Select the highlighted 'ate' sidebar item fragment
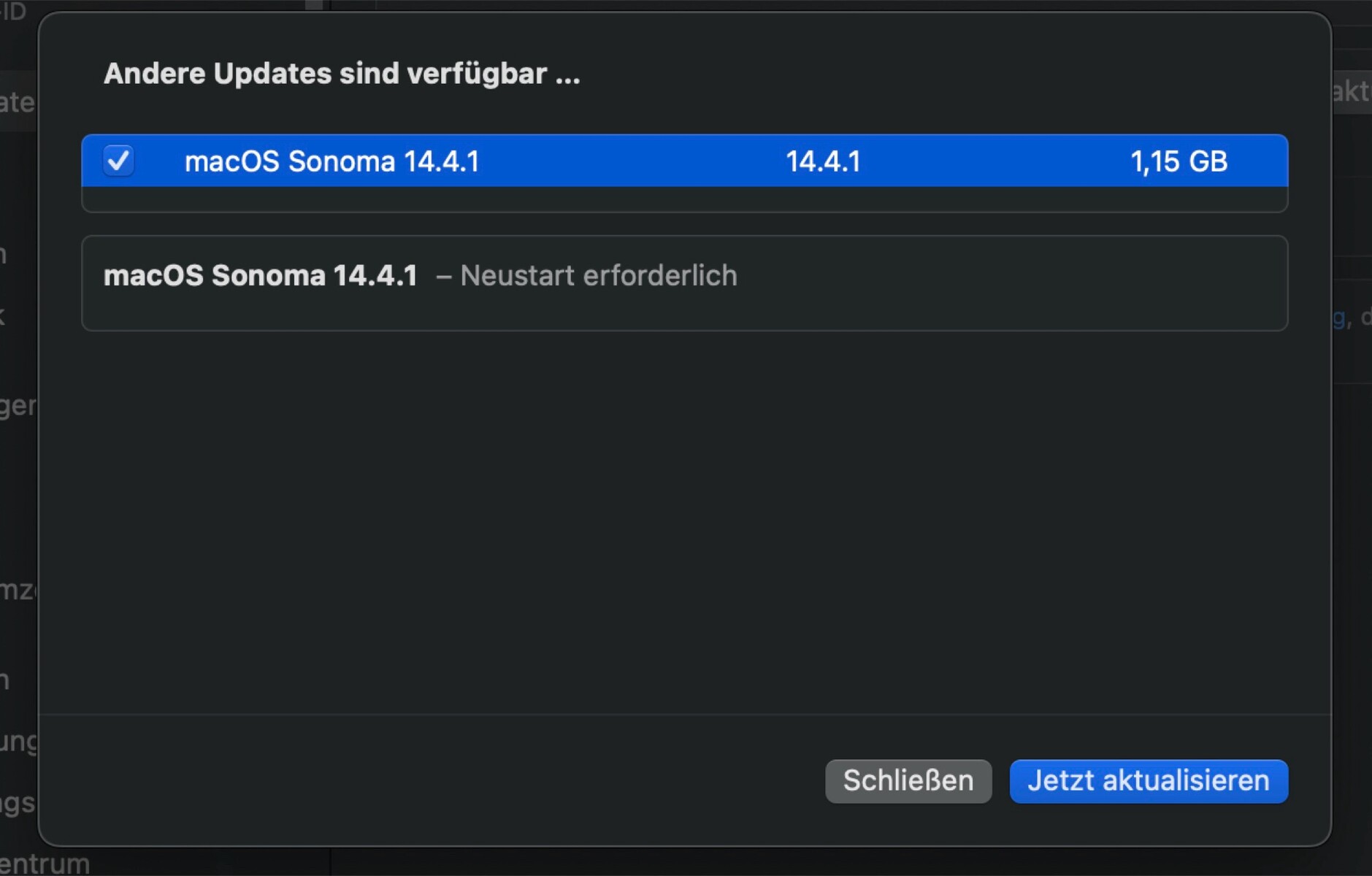The image size is (1372, 876). point(18,102)
